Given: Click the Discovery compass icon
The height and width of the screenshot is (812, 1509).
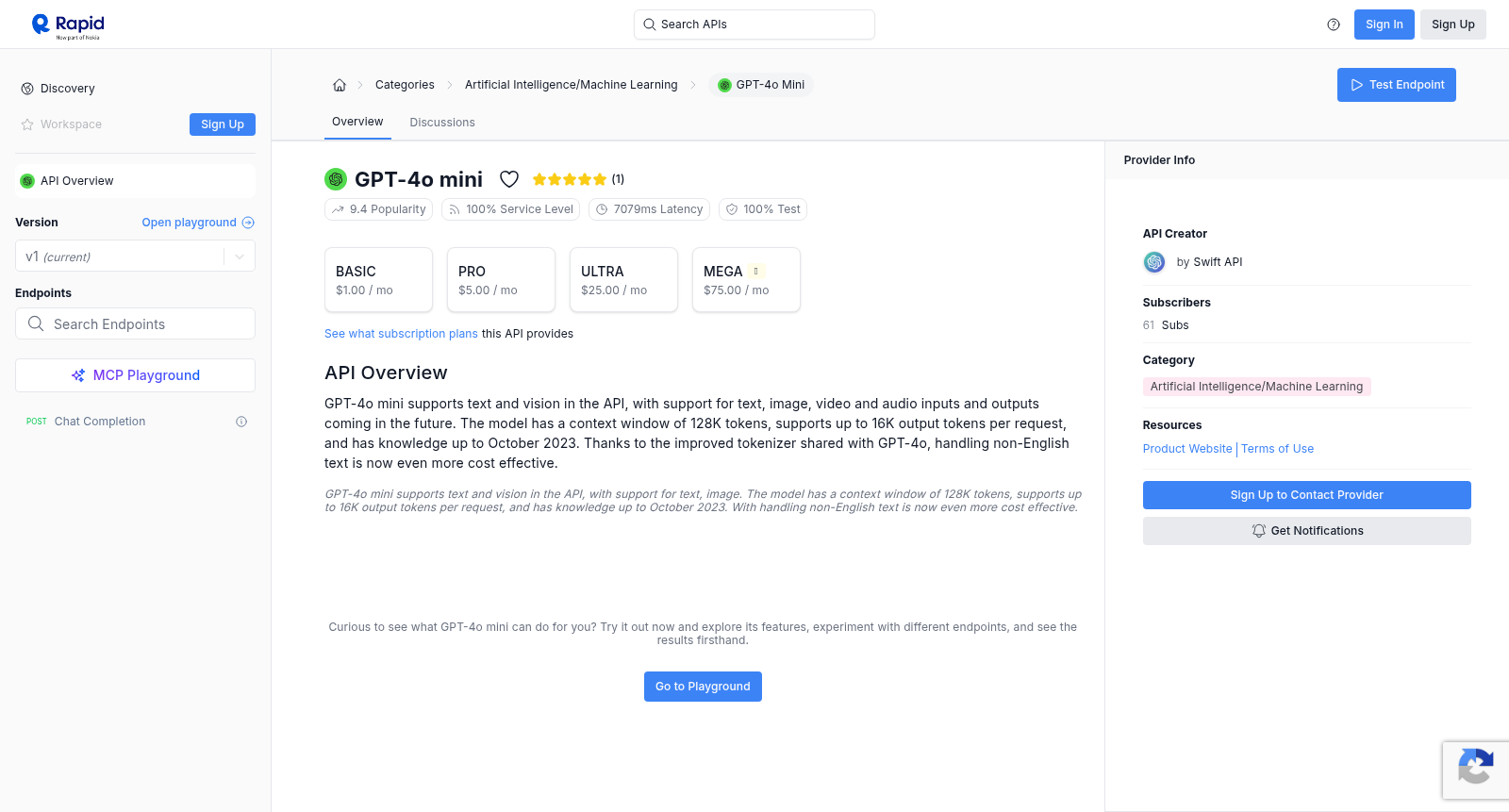Looking at the screenshot, I should pyautogui.click(x=27, y=89).
